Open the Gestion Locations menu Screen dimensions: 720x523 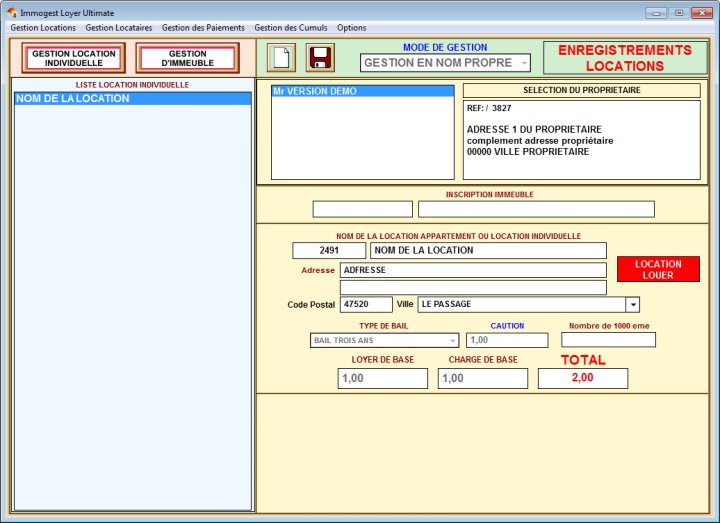[43, 28]
